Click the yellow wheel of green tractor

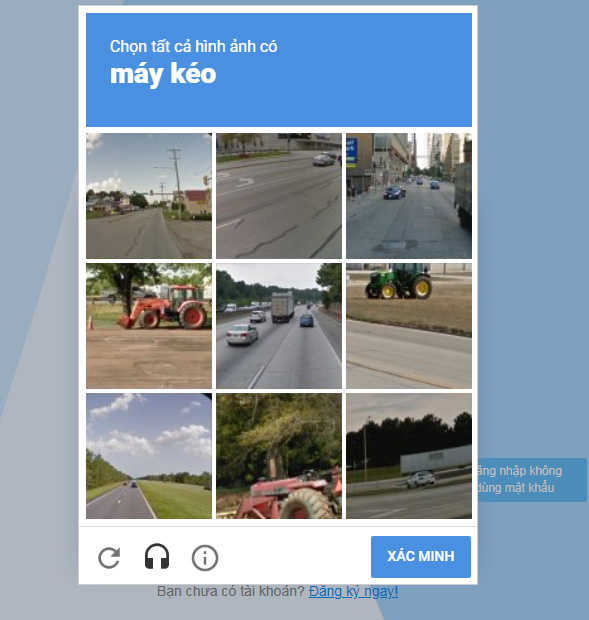tap(421, 287)
